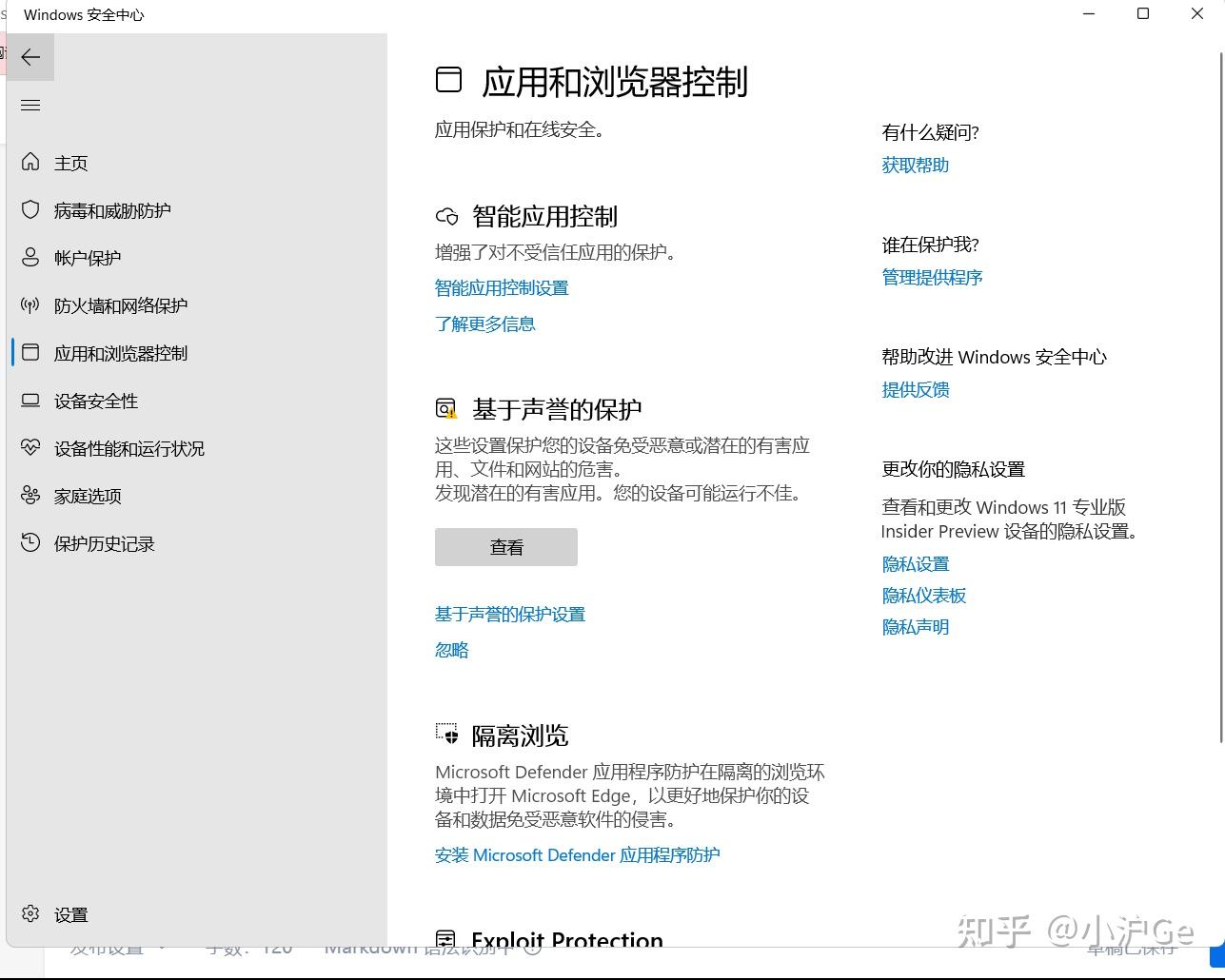Viewport: 1225px width, 980px height.
Task: Click the 隔离浏览 shield icon
Action: (x=446, y=734)
